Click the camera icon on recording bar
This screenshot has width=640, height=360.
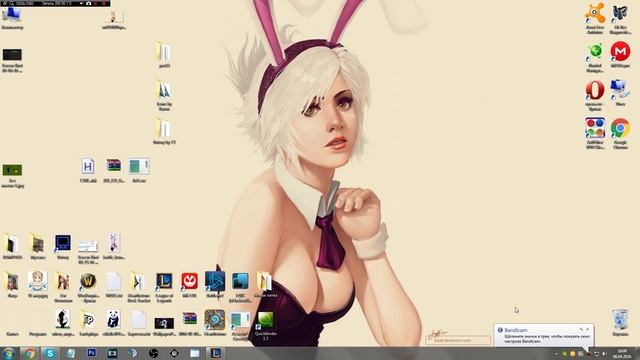(89, 3)
